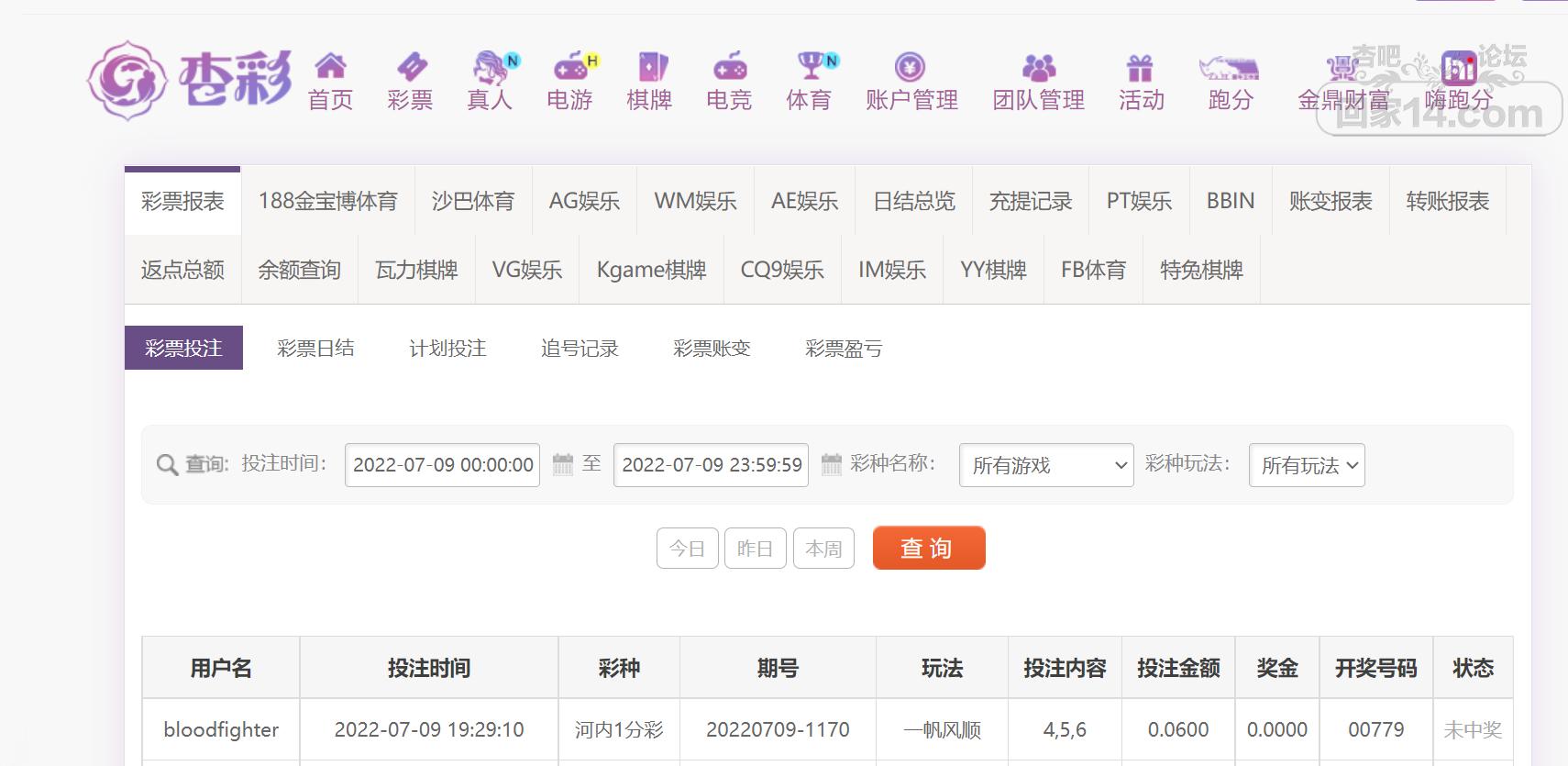Click lottery cell 河内1分彩
The width and height of the screenshot is (1568, 766).
click(619, 729)
